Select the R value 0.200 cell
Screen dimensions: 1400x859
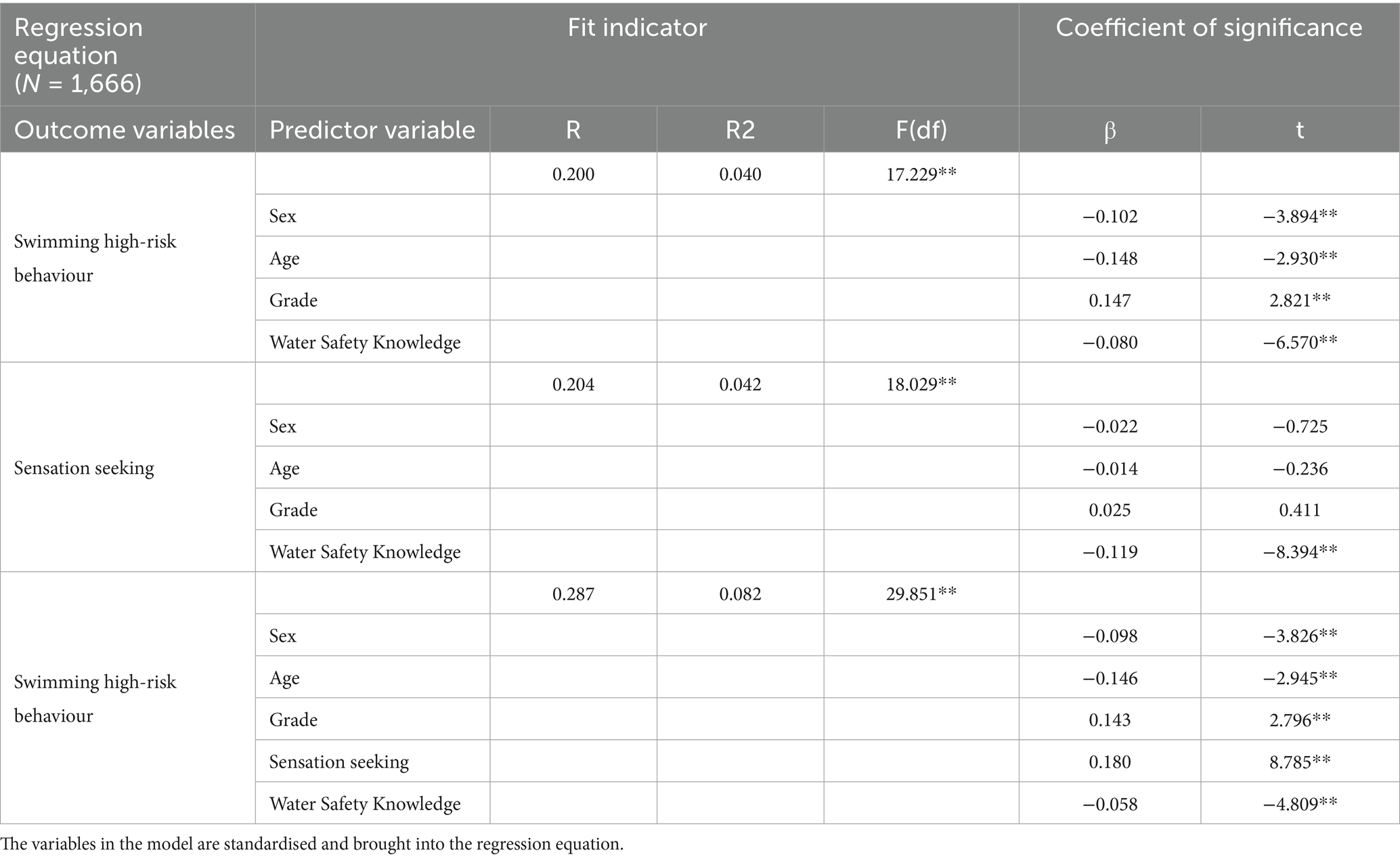pos(573,175)
